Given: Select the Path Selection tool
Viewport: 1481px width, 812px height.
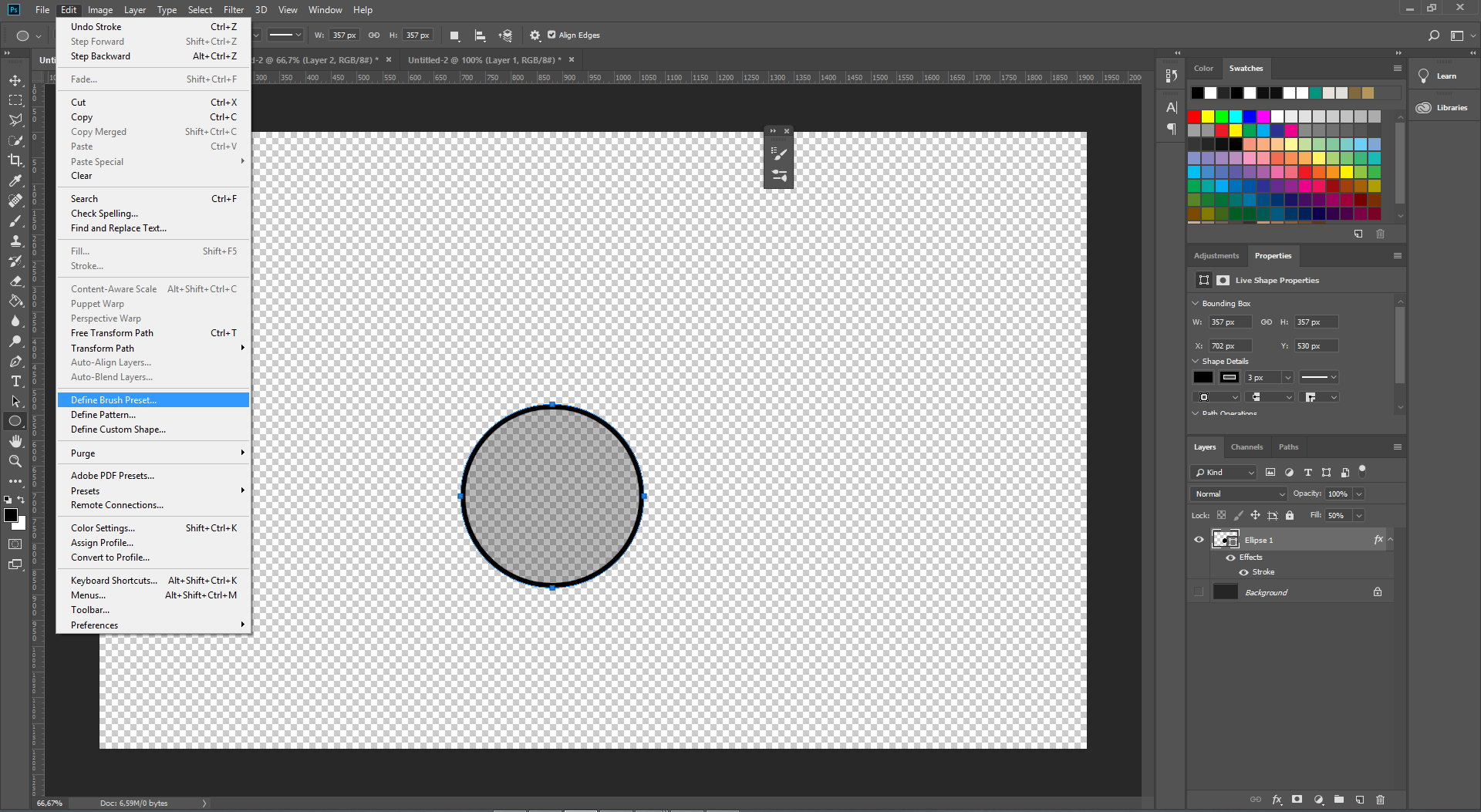Looking at the screenshot, I should (15, 402).
